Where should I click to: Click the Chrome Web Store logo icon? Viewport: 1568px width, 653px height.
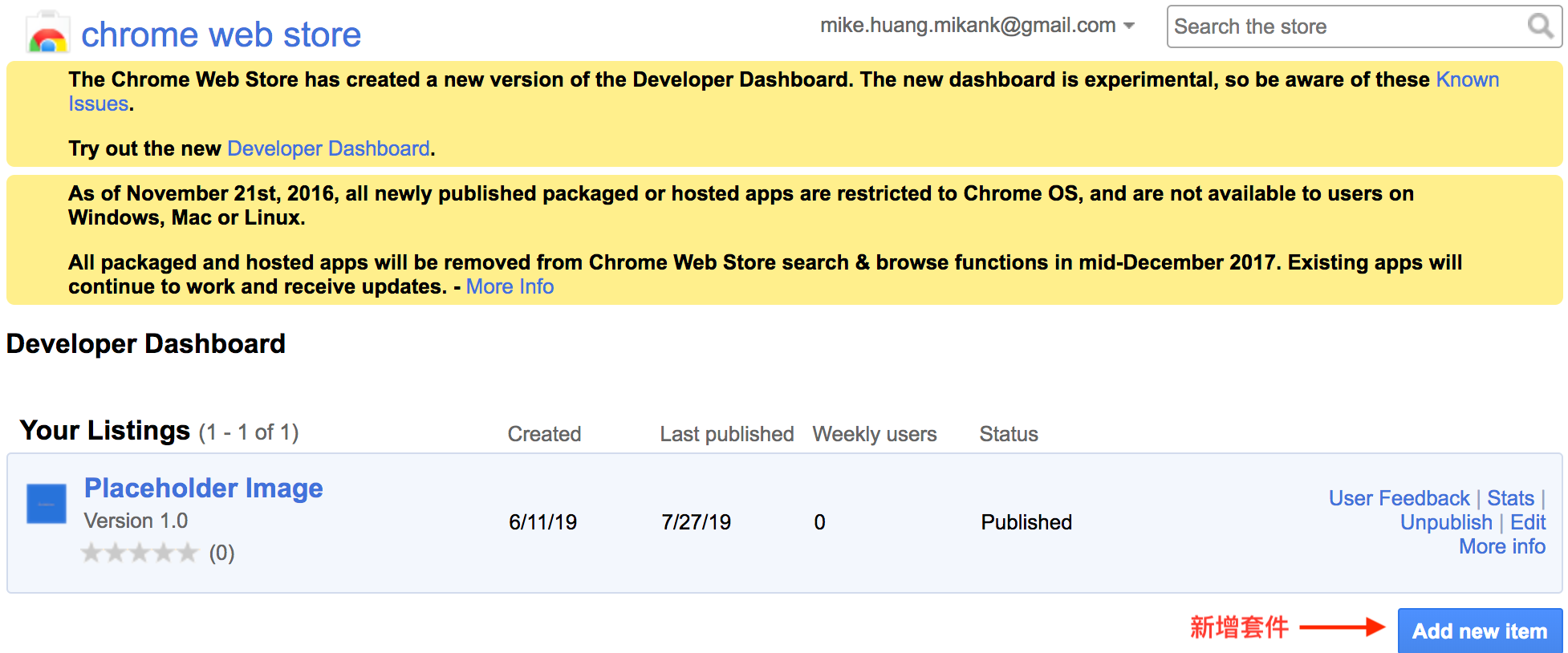[x=47, y=33]
